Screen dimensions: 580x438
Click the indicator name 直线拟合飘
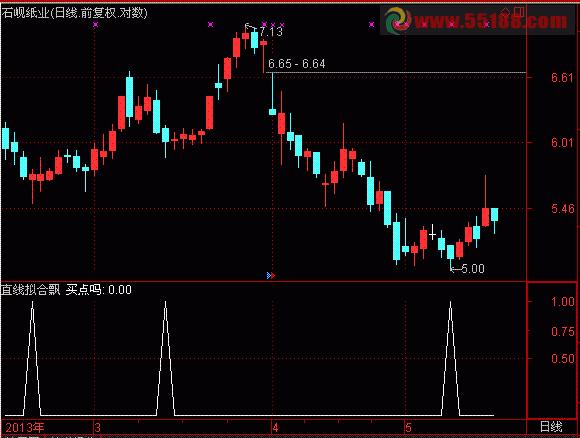pos(30,289)
